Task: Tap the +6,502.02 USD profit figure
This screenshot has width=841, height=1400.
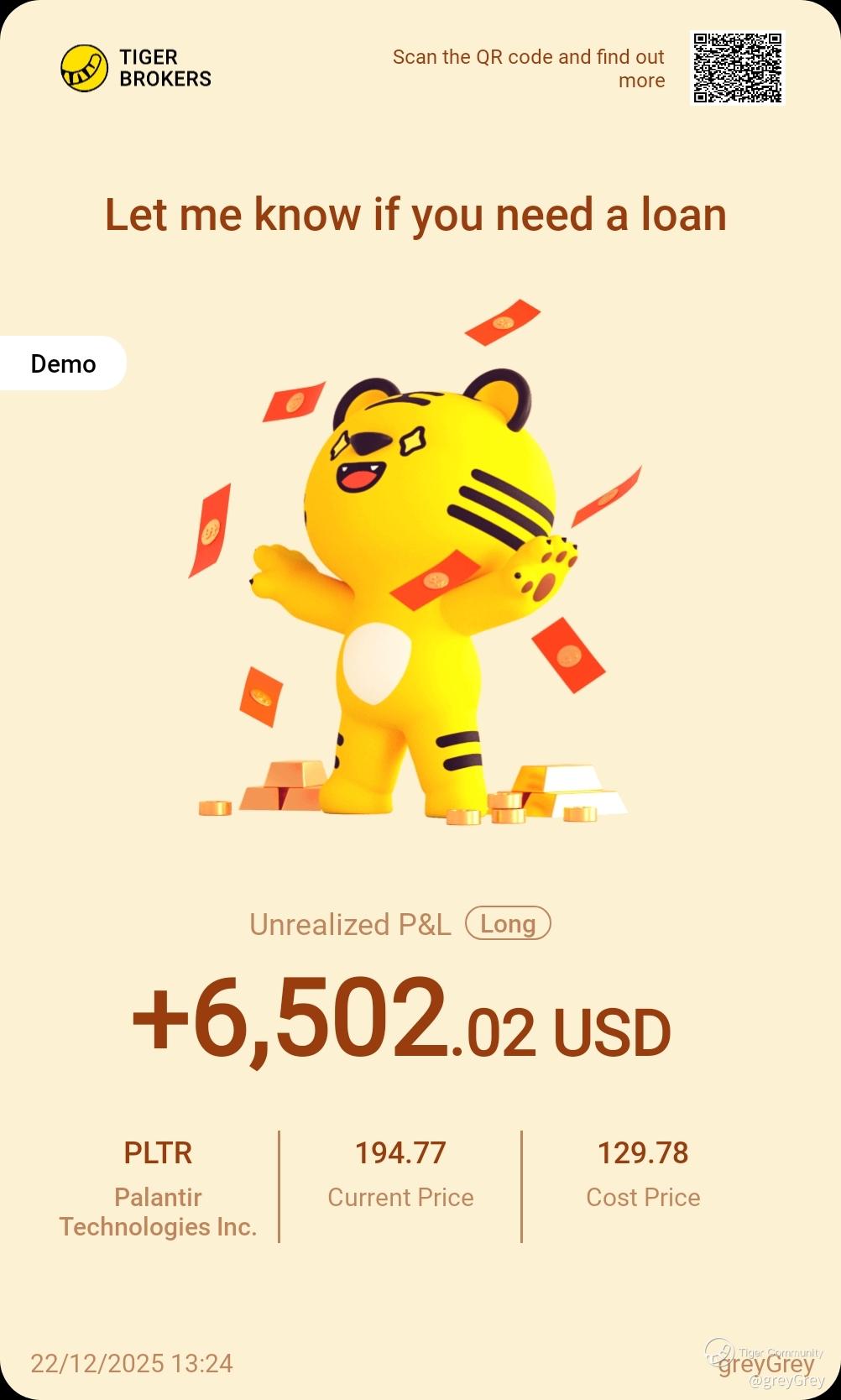Action: click(x=401, y=1021)
